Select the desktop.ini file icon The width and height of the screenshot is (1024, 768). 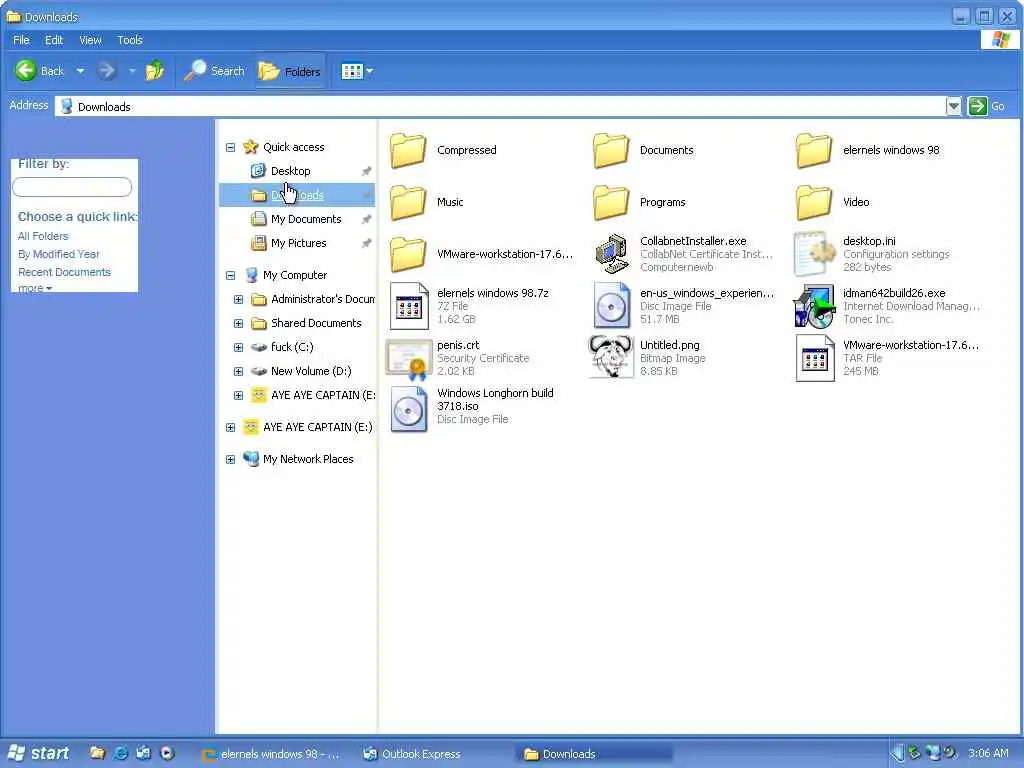click(x=814, y=254)
